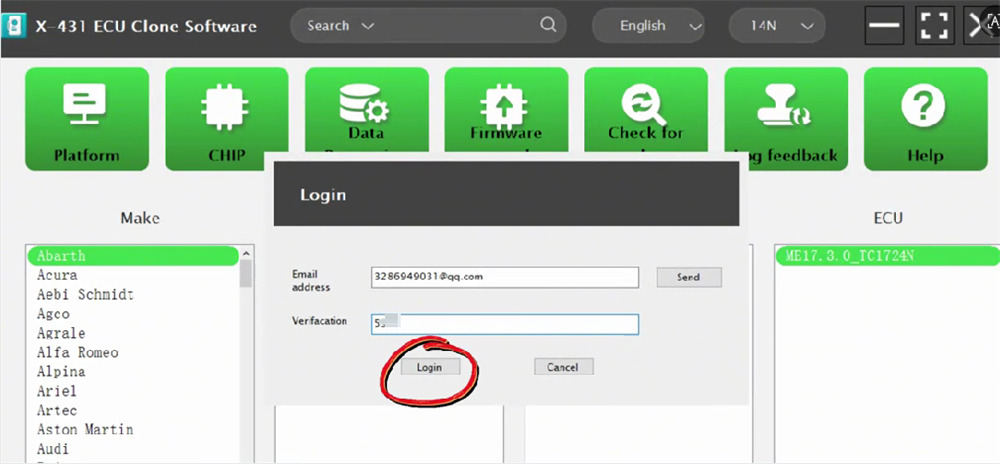Click the Cancel button in dialog
Screen dimensions: 1000x464
point(563,367)
